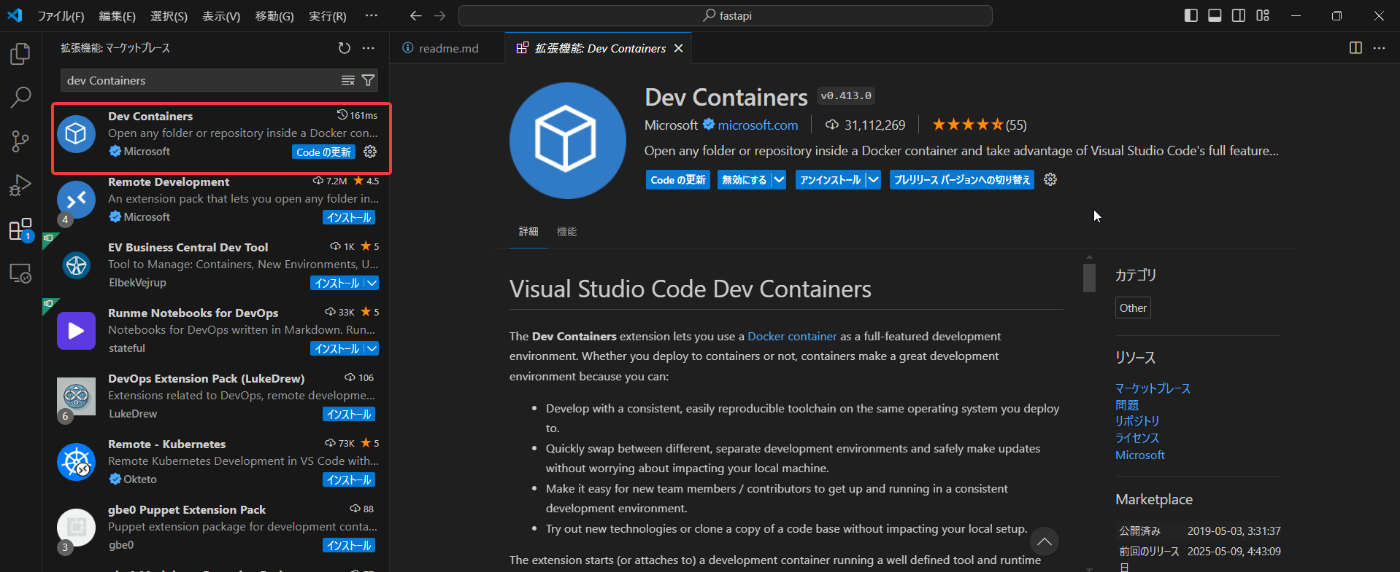Go forward in navigation history
Viewport: 1400px width, 572px height.
(x=440, y=16)
